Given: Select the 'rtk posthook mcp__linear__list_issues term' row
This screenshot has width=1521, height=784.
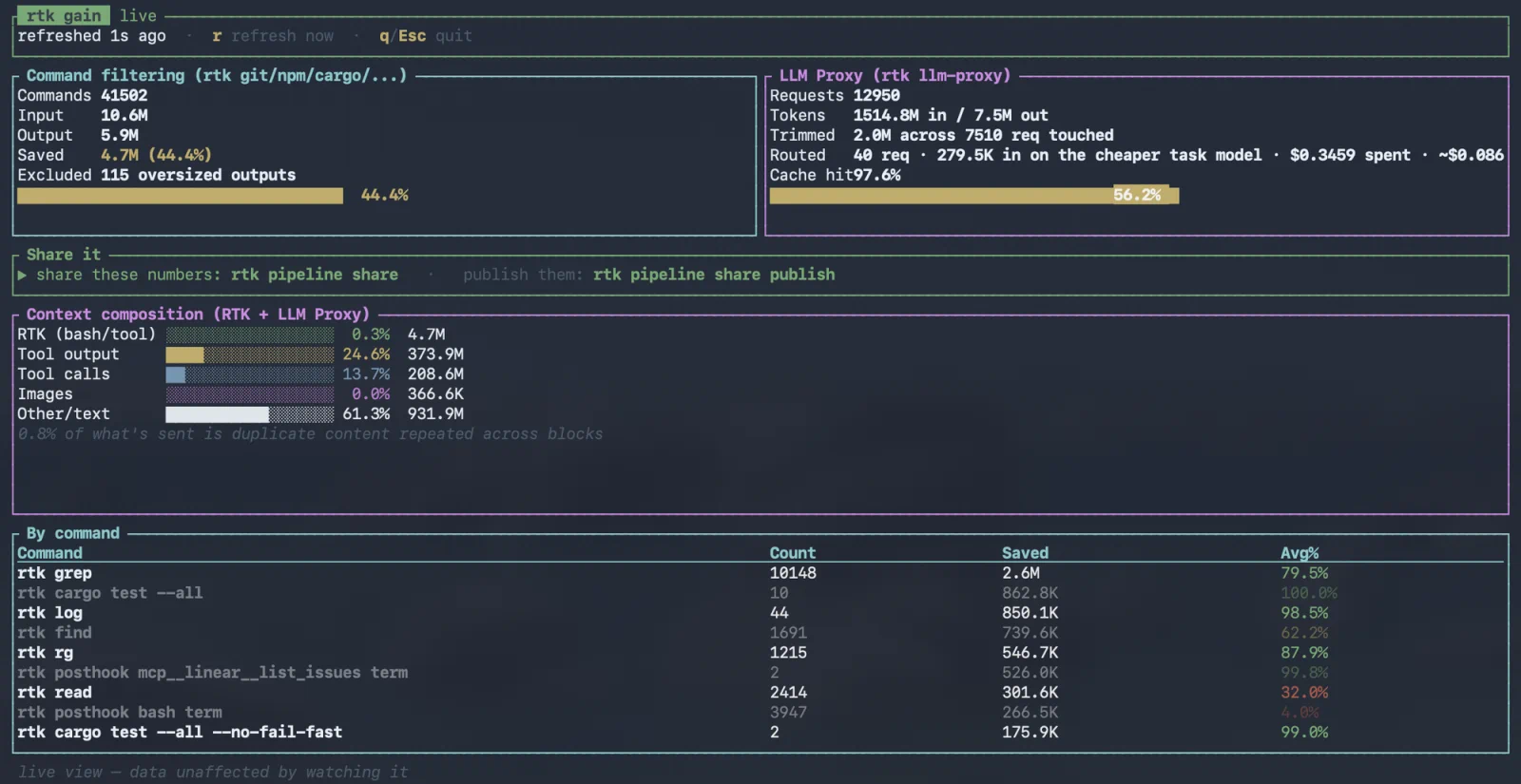Looking at the screenshot, I should click(760, 673).
